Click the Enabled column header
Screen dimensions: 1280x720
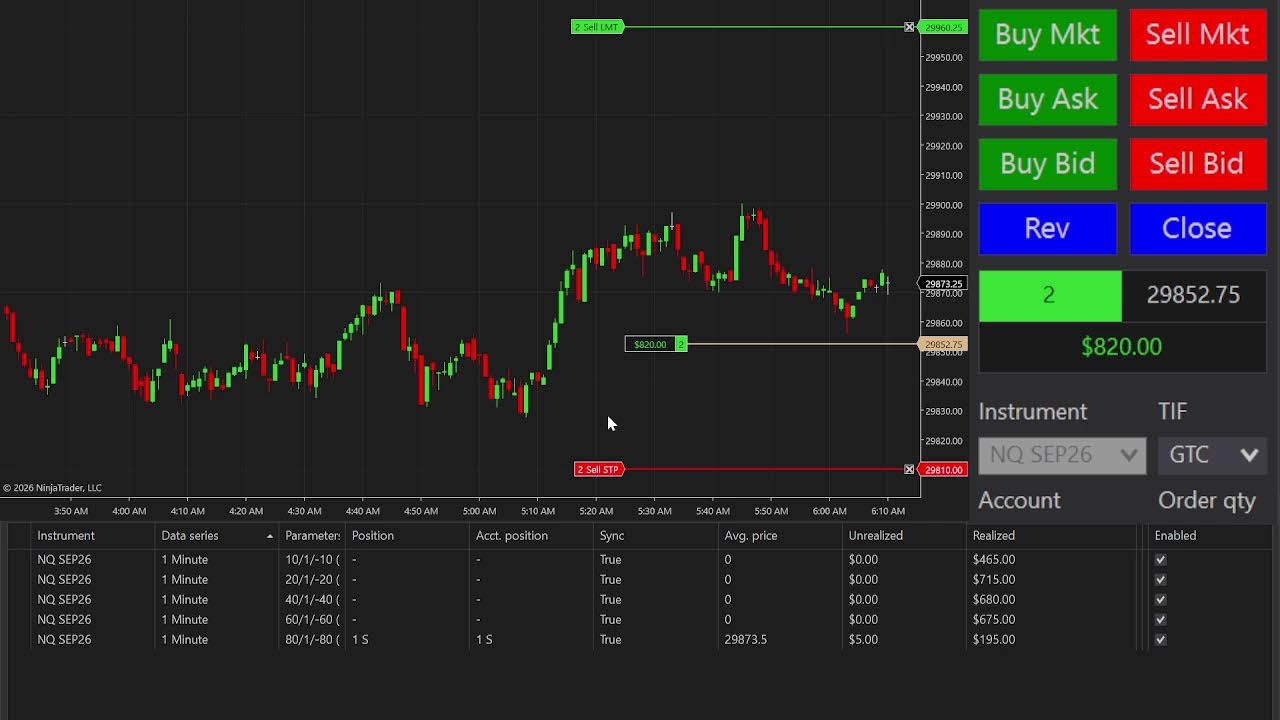(x=1210, y=536)
